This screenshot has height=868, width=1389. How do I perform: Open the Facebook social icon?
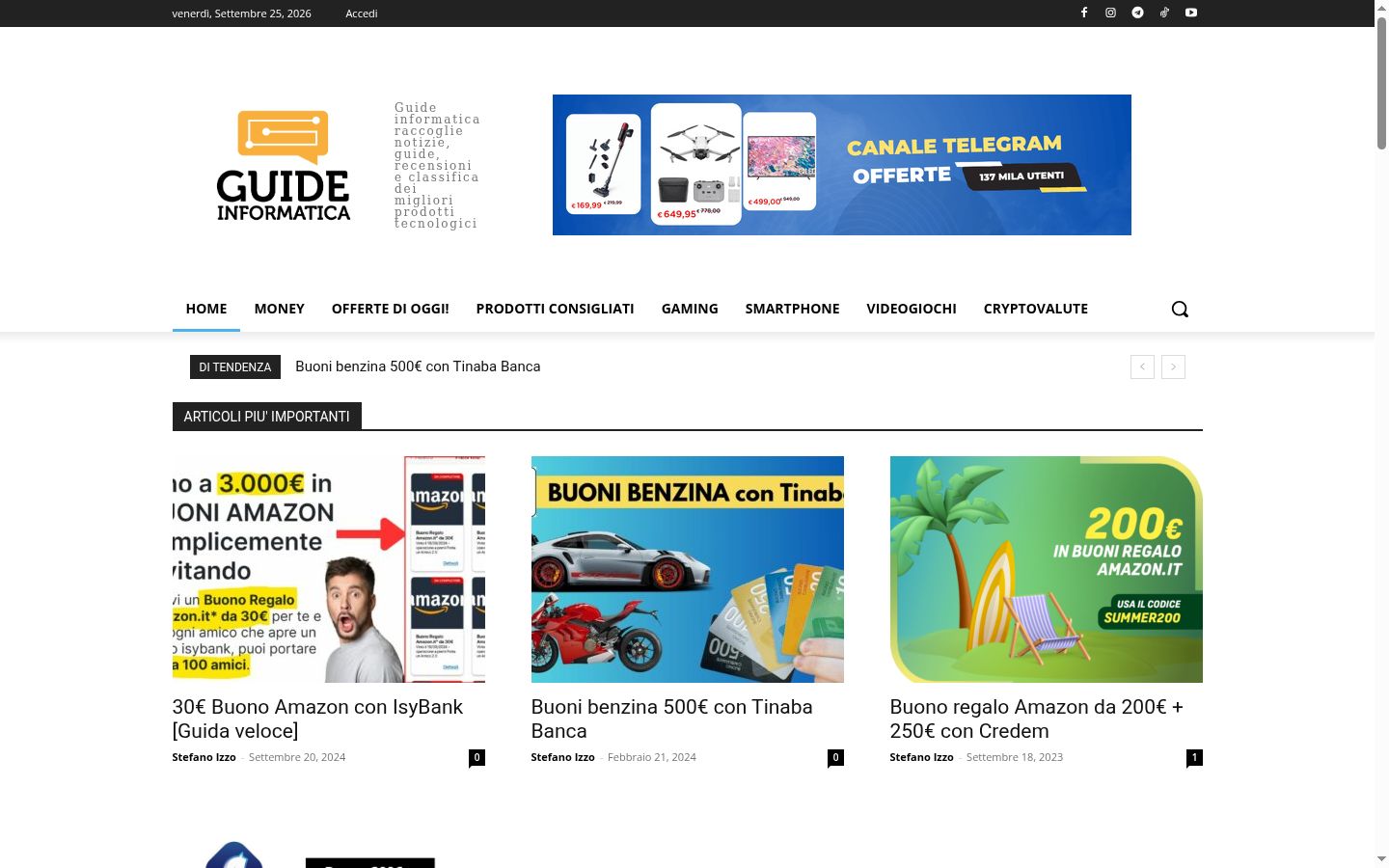pos(1084,13)
